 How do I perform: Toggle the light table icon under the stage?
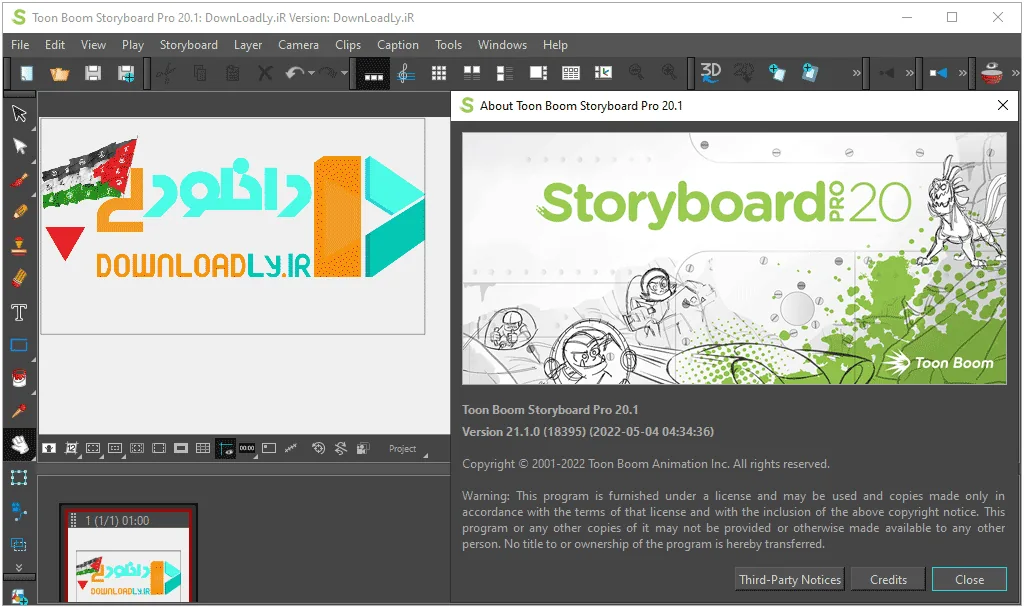click(49, 448)
